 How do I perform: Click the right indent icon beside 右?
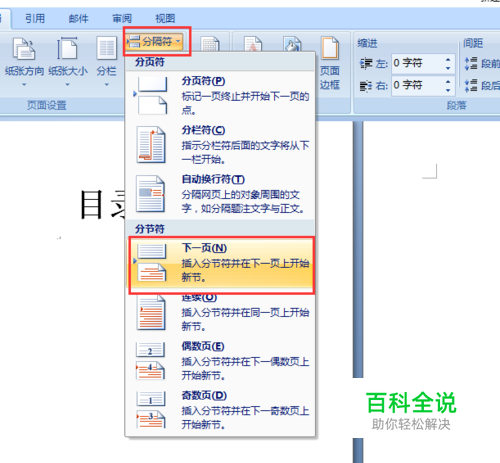tap(366, 86)
